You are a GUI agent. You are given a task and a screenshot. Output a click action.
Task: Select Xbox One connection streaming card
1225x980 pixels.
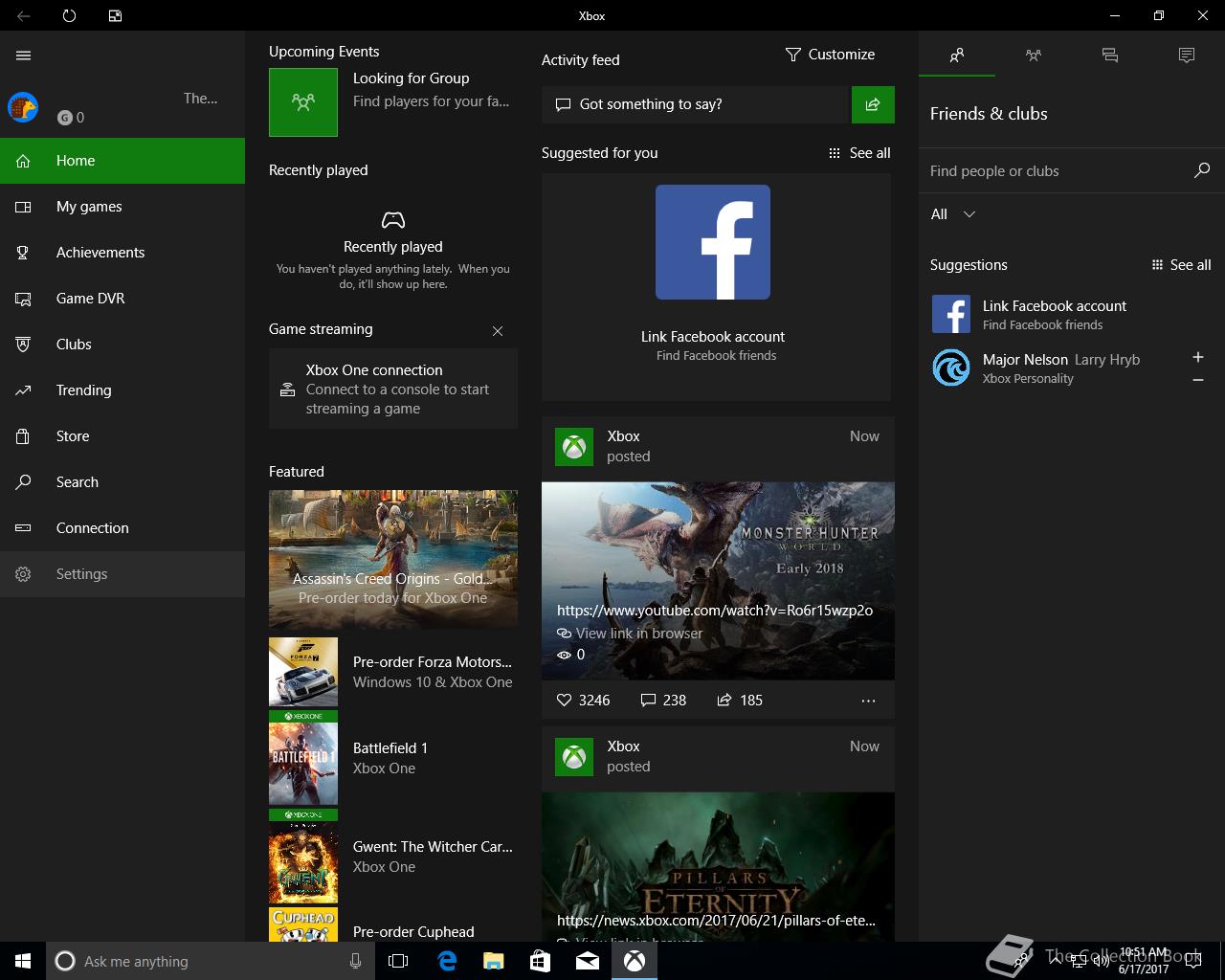tap(393, 389)
